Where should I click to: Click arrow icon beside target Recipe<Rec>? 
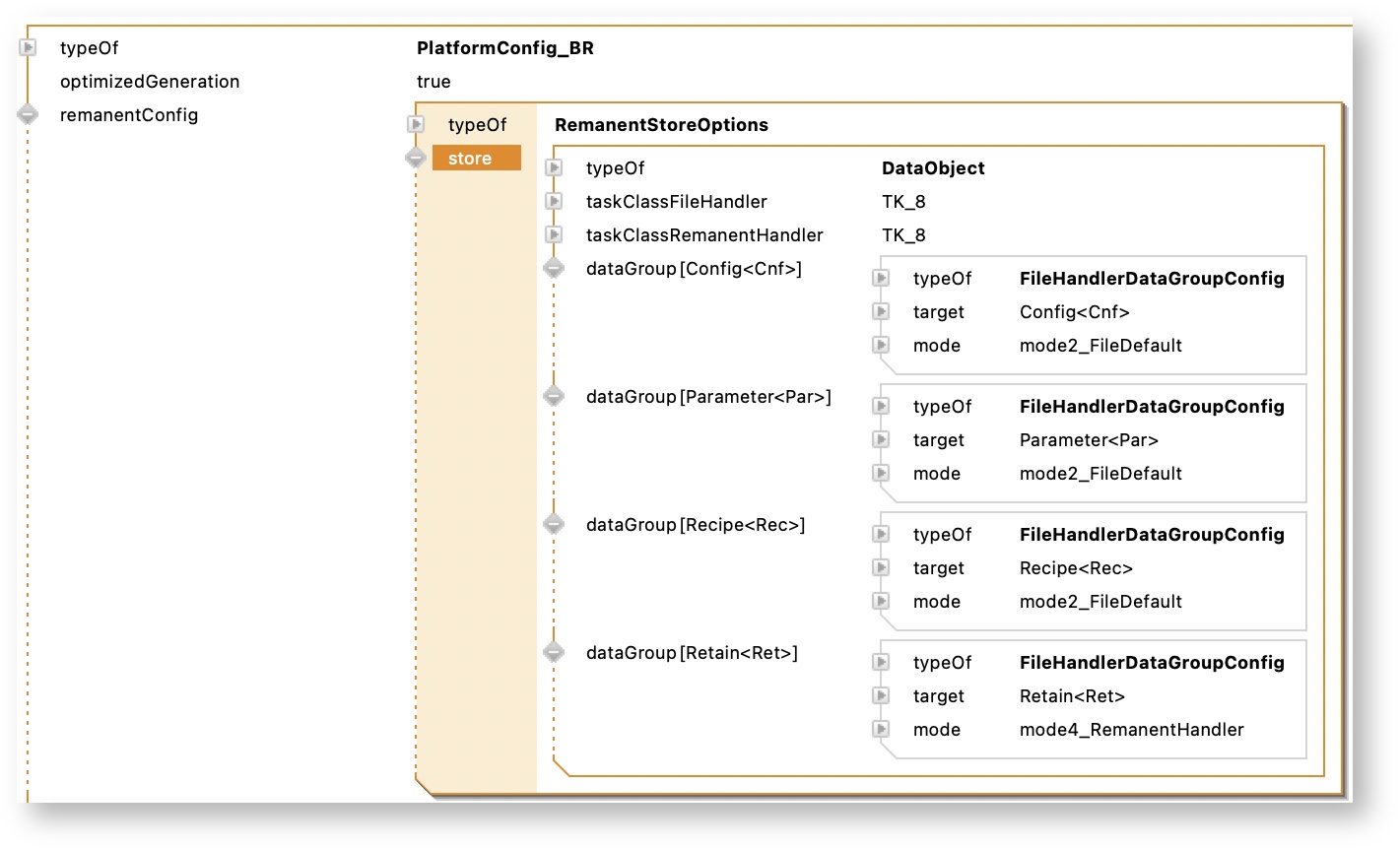click(881, 568)
